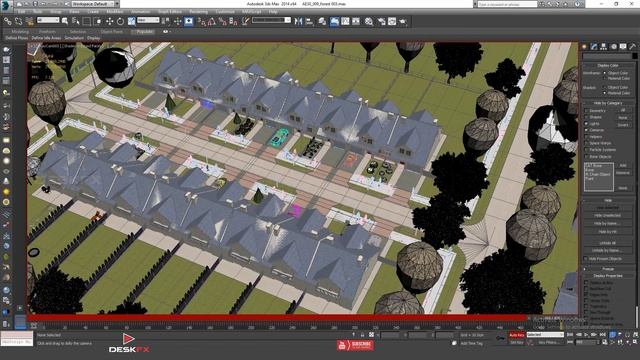Viewport: 640px width, 360px height.
Task: Select Wireframe Material Color radio button
Action: click(x=604, y=78)
